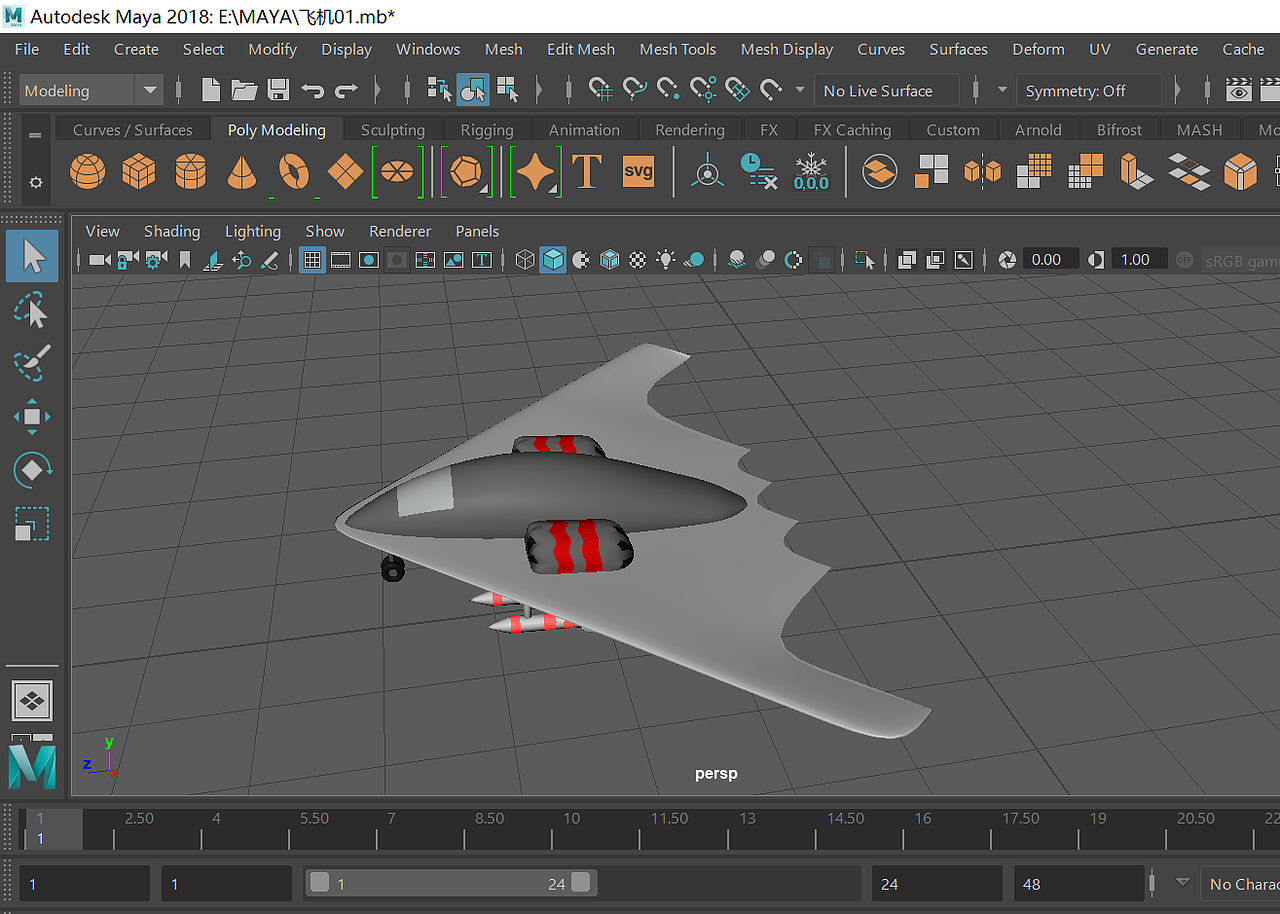The height and width of the screenshot is (914, 1280).
Task: Select the Lasso tool in the toolbox
Action: tap(32, 311)
